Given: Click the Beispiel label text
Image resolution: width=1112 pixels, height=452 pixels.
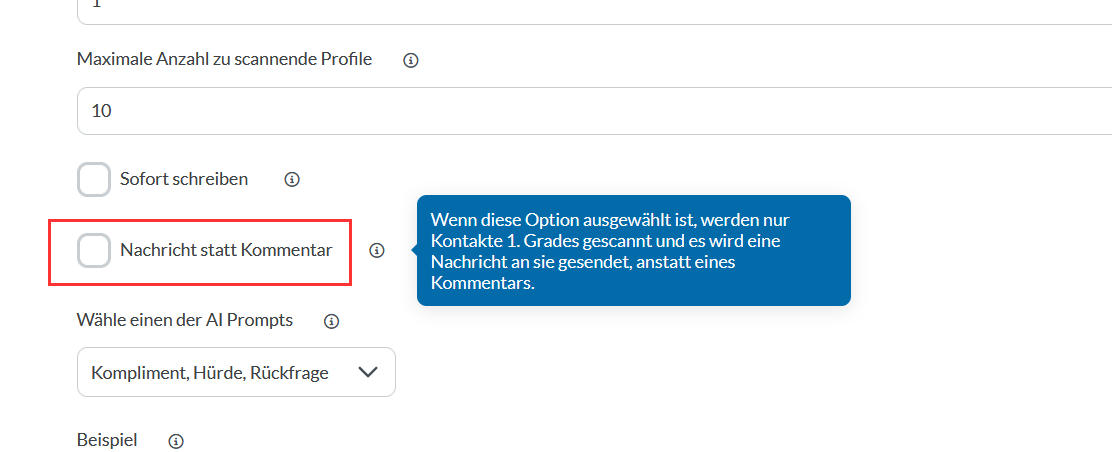Looking at the screenshot, I should point(107,441).
